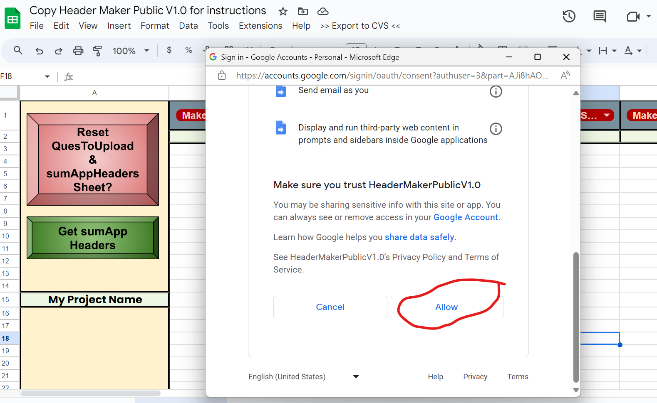The image size is (657, 403).
Task: Select column A header
Action: [x=94, y=93]
